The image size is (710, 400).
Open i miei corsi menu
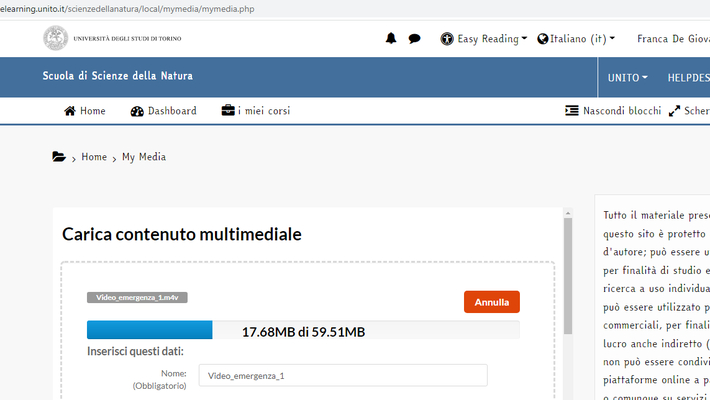pos(264,111)
